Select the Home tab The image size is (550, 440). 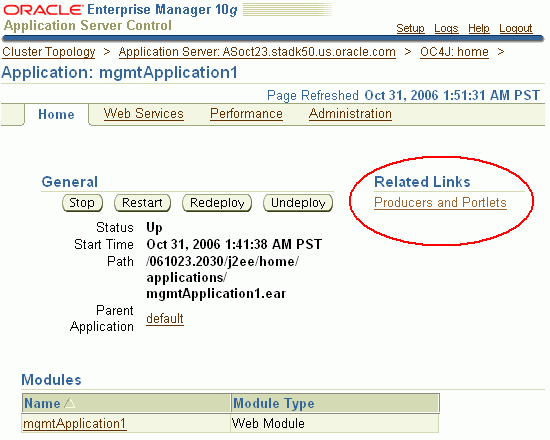(x=56, y=114)
